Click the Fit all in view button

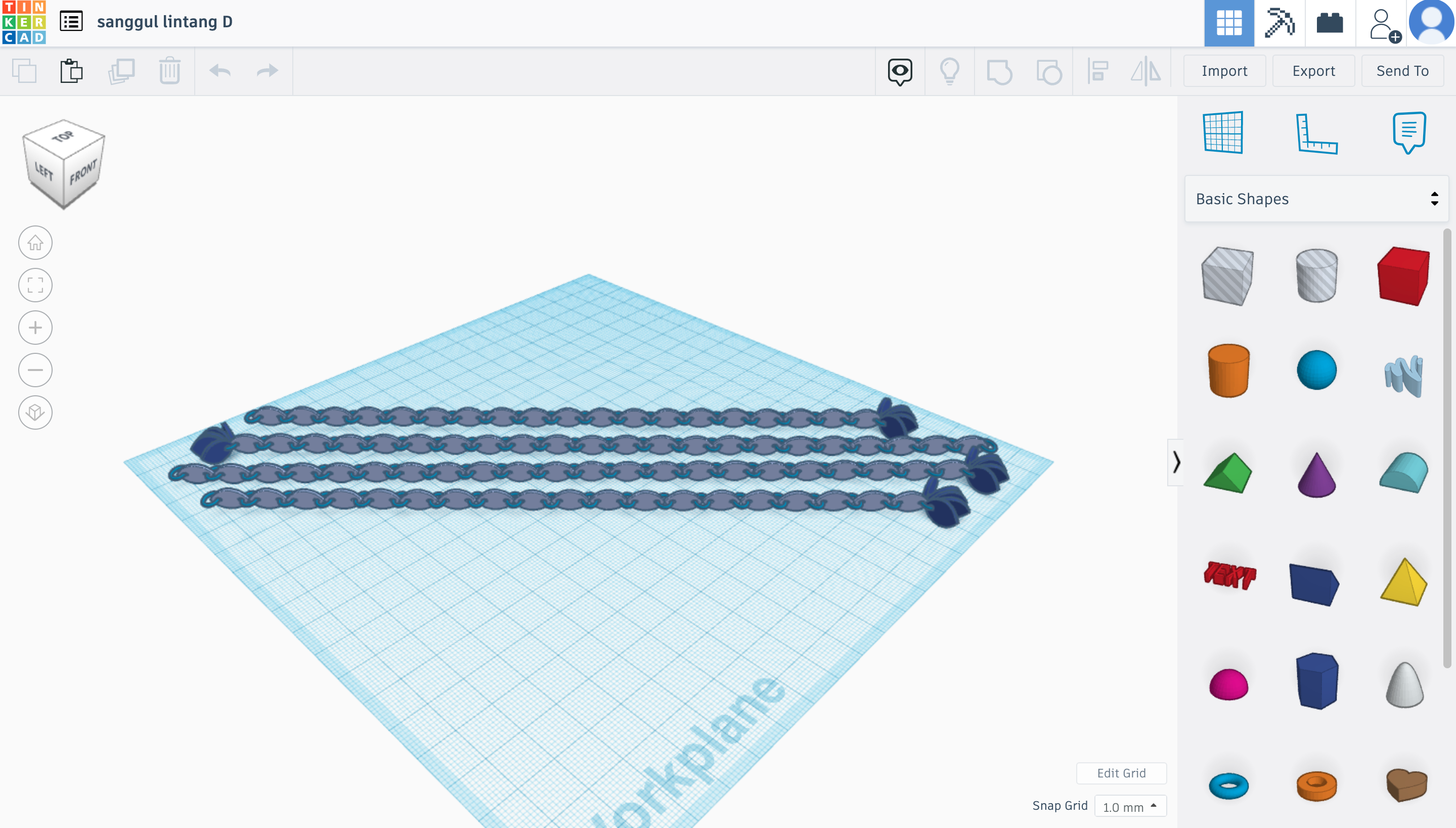click(x=35, y=285)
